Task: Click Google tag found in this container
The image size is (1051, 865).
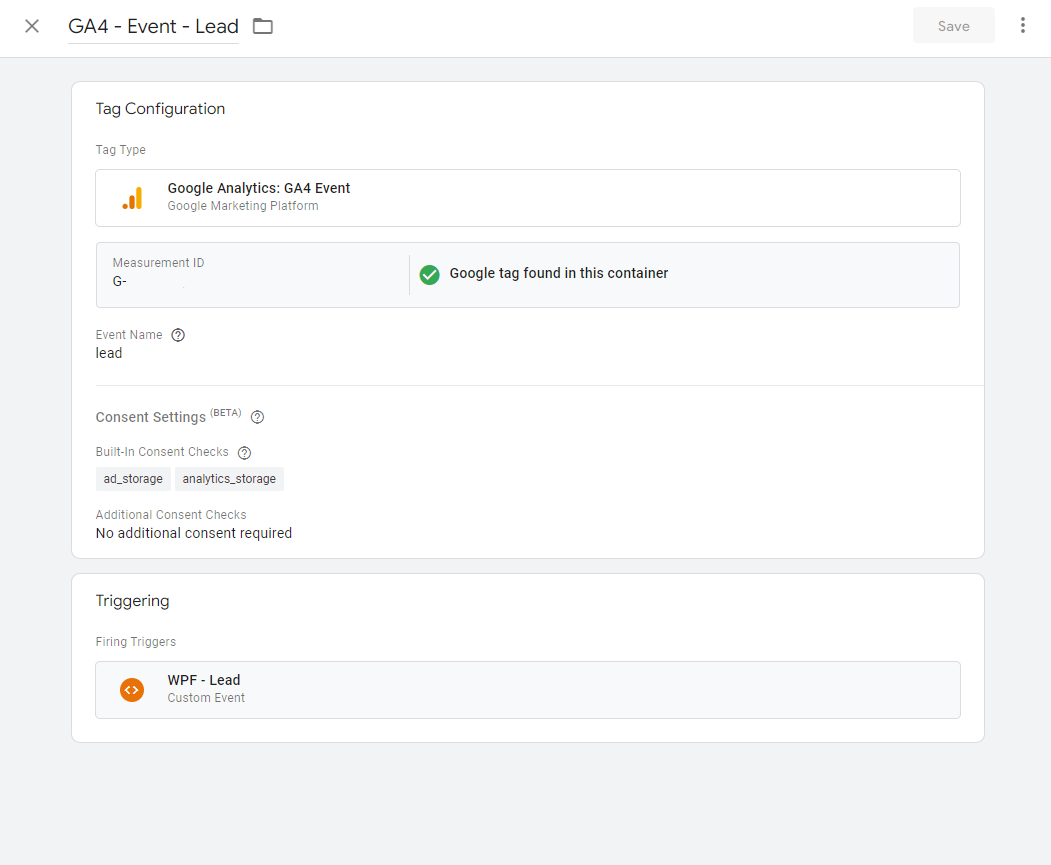Action: click(558, 273)
